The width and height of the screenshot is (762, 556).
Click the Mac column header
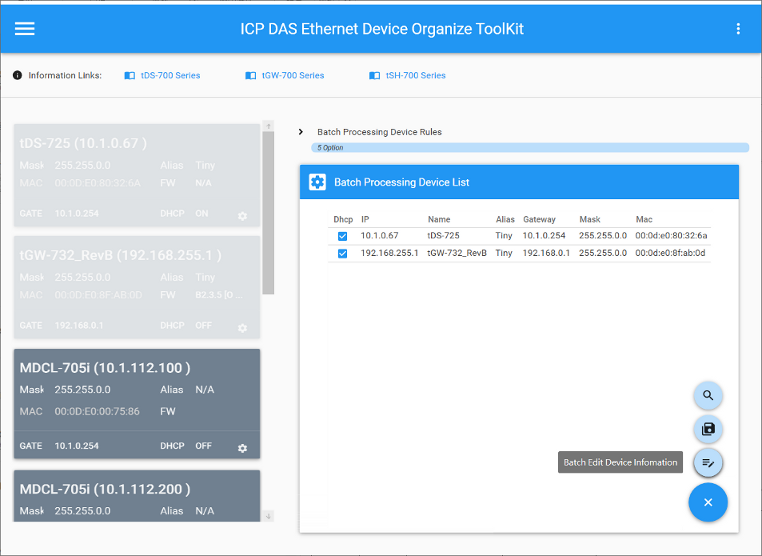pyautogui.click(x=644, y=219)
